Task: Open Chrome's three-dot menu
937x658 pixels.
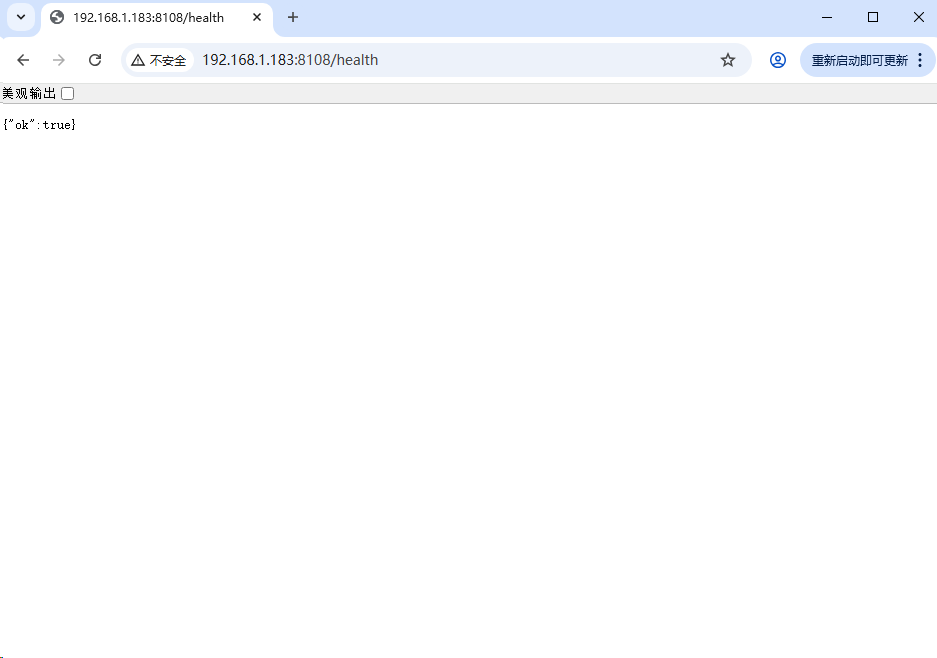Action: [920, 60]
